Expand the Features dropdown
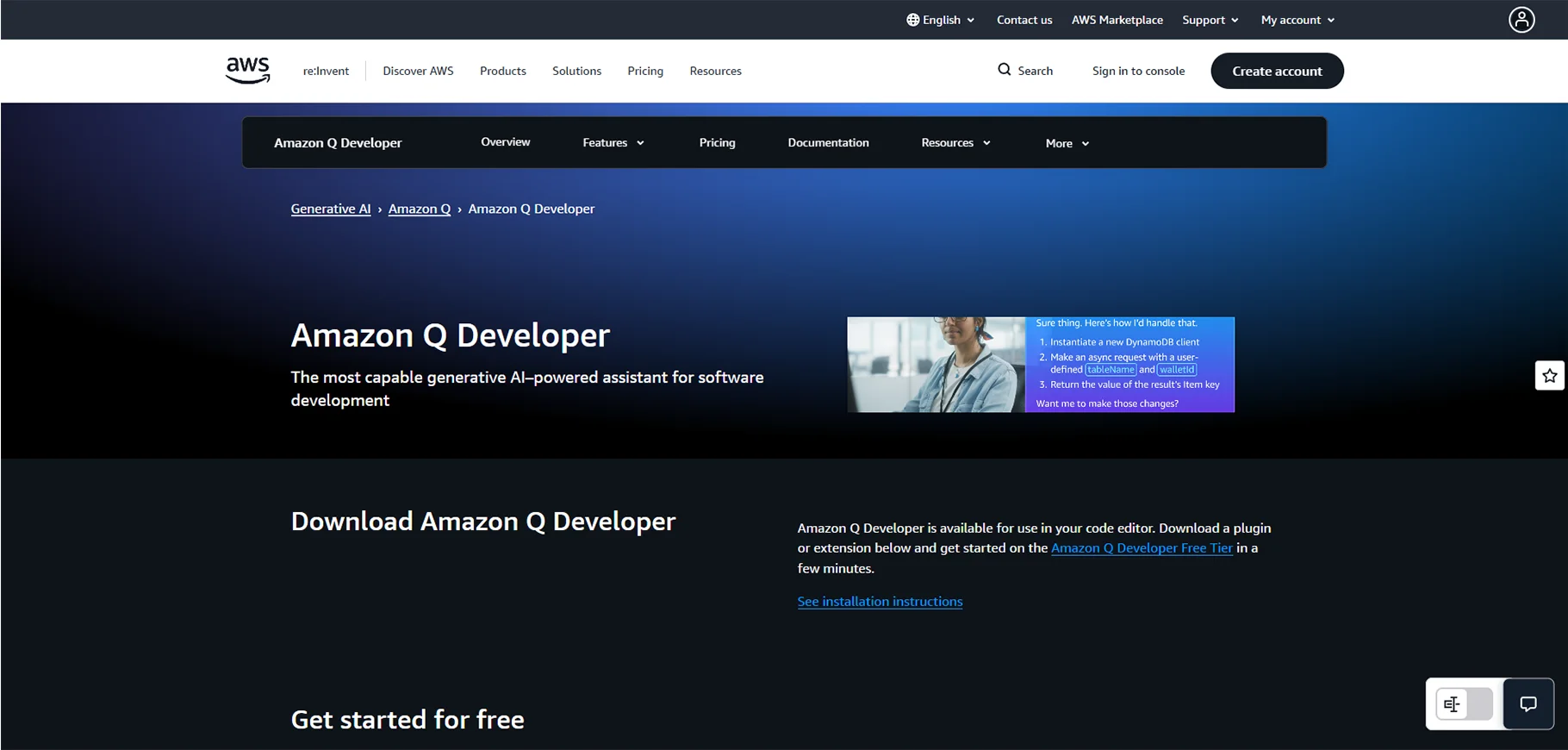This screenshot has width=1568, height=750. [x=613, y=143]
